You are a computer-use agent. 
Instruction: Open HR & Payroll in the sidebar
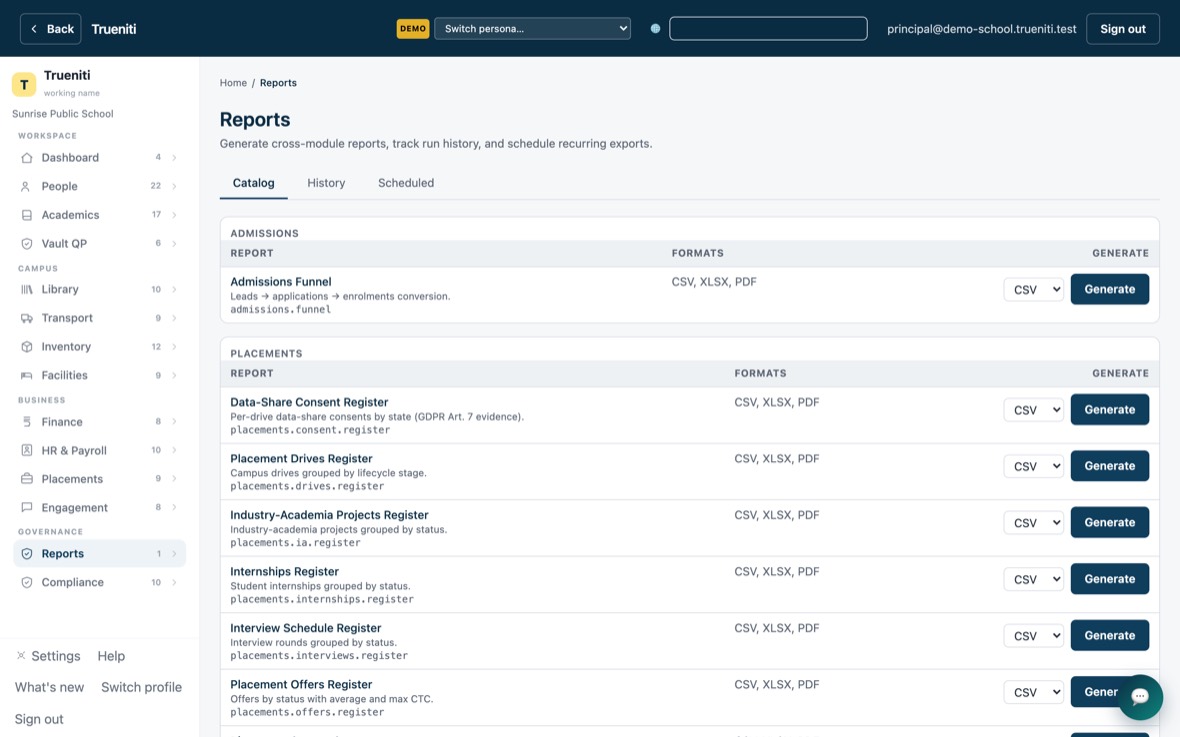pyautogui.click(x=99, y=450)
